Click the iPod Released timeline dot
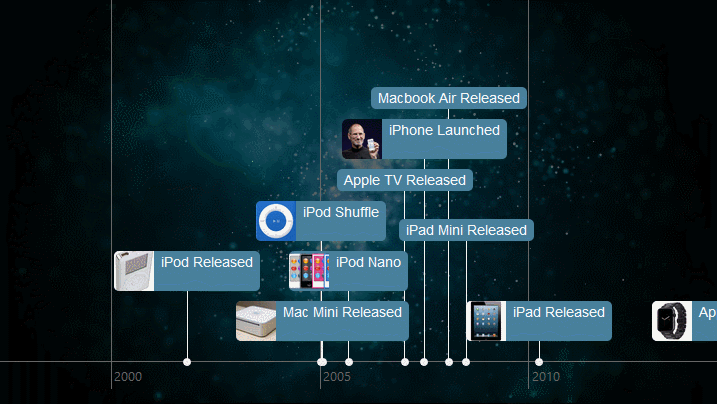 (187, 362)
